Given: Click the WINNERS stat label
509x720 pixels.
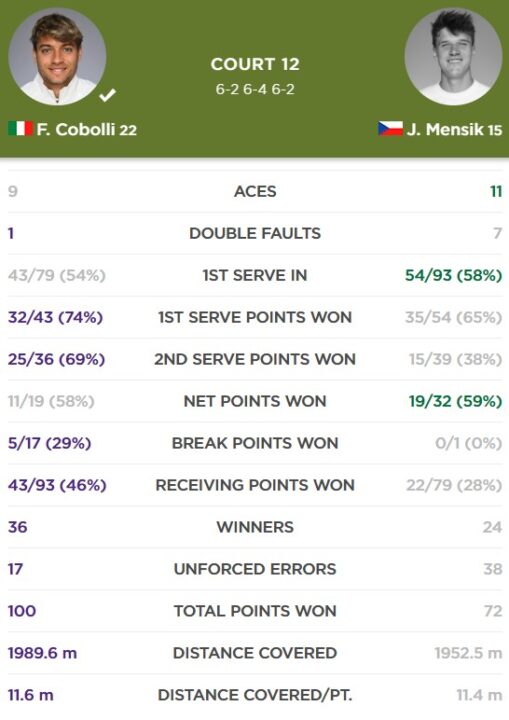Looking at the screenshot, I should pos(255,527).
